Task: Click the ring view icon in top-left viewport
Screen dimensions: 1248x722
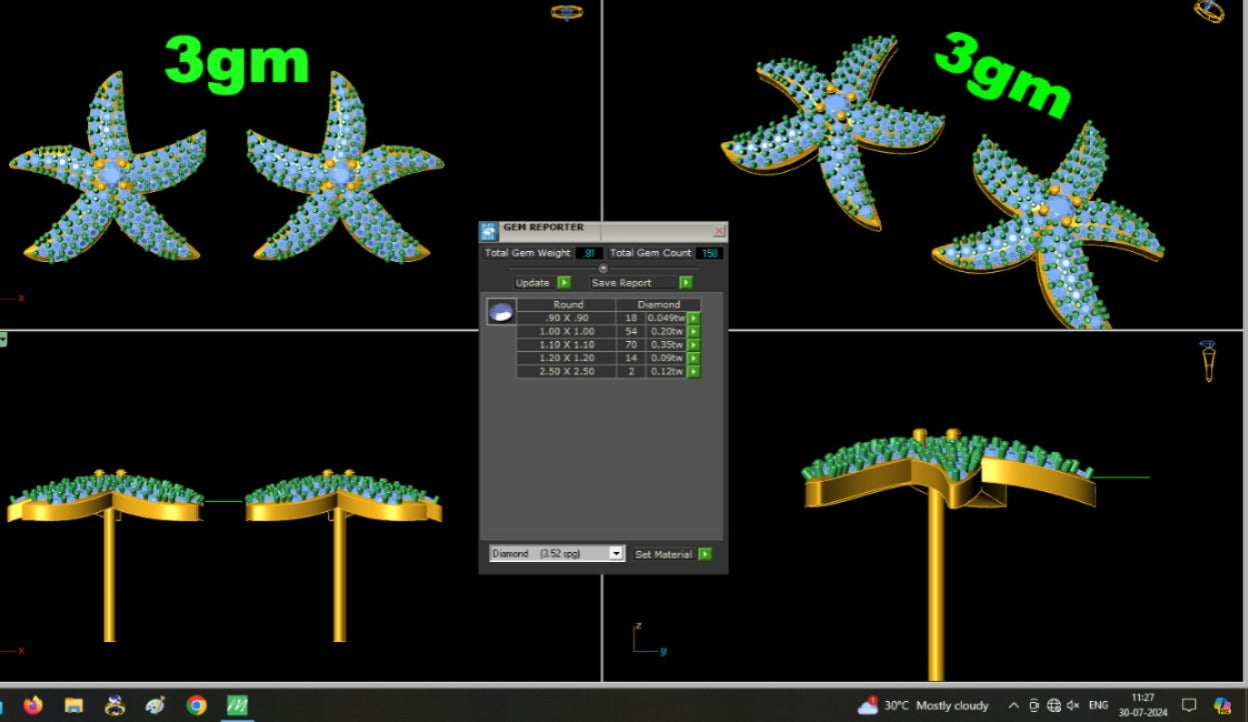Action: point(567,12)
